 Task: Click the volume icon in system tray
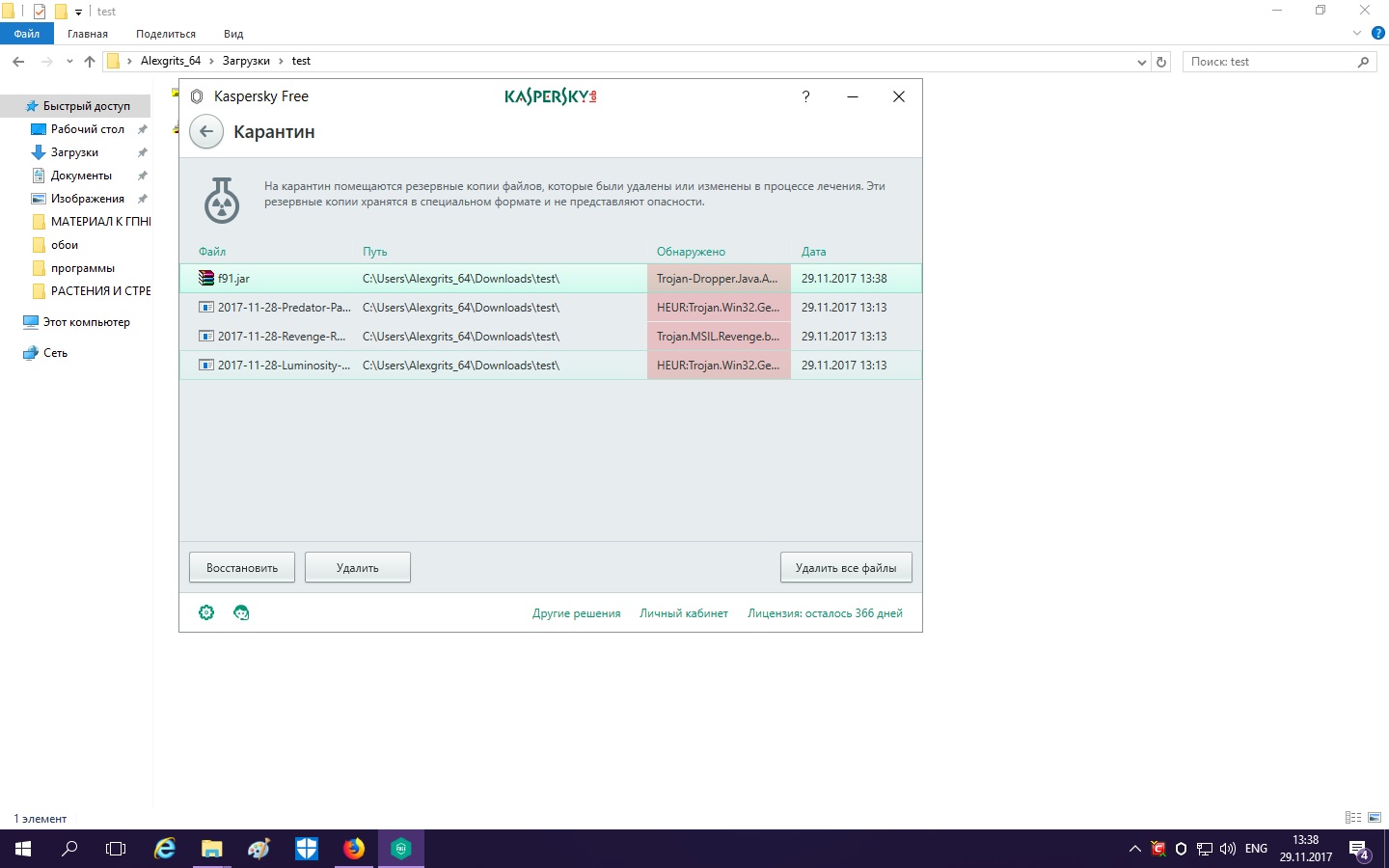point(1228,850)
